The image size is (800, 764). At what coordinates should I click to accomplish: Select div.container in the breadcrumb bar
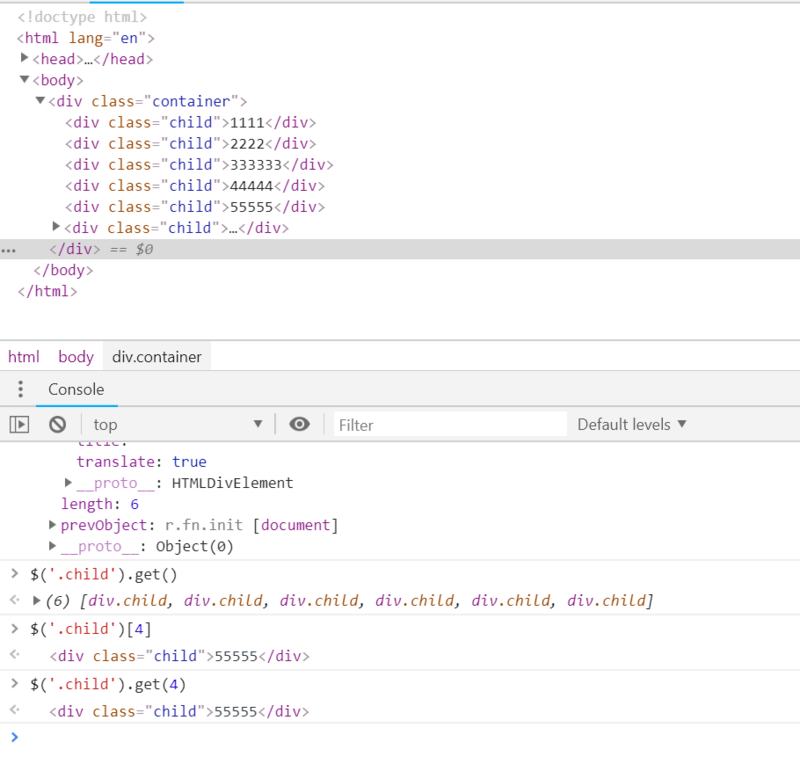coord(157,357)
